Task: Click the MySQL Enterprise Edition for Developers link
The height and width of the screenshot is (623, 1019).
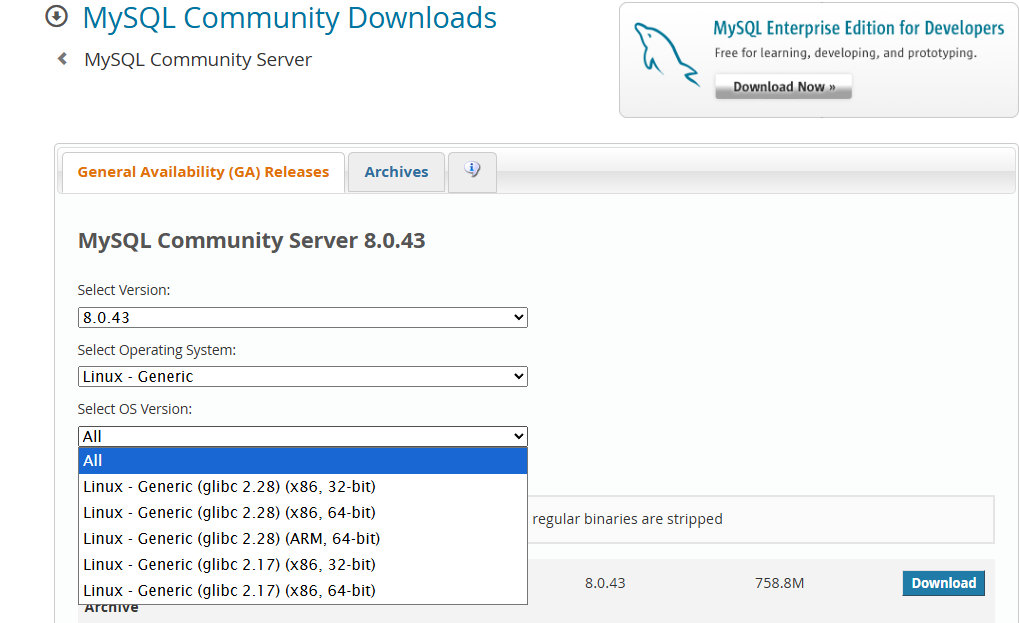Action: click(858, 28)
